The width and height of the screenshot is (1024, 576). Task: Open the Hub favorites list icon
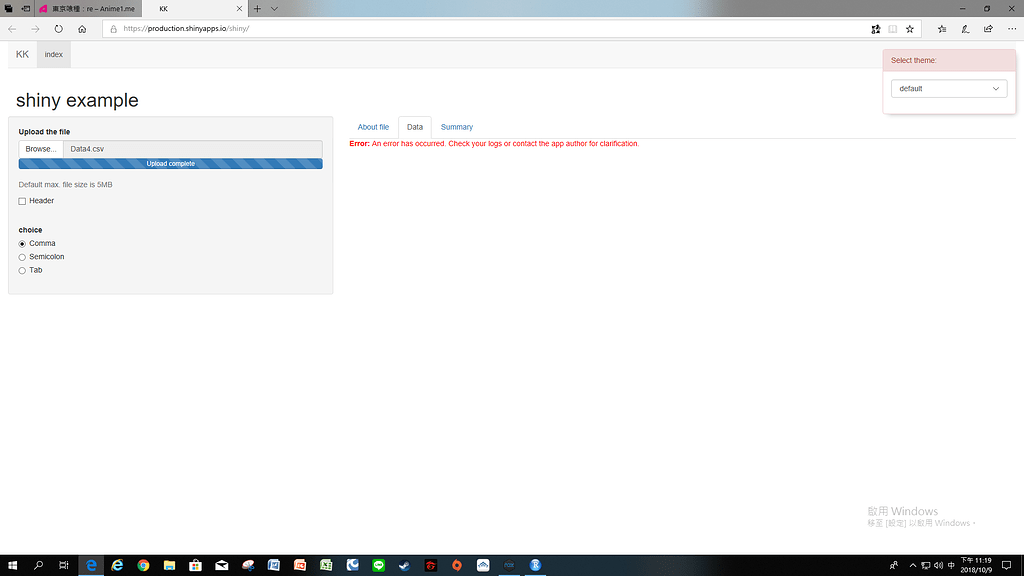tap(943, 28)
